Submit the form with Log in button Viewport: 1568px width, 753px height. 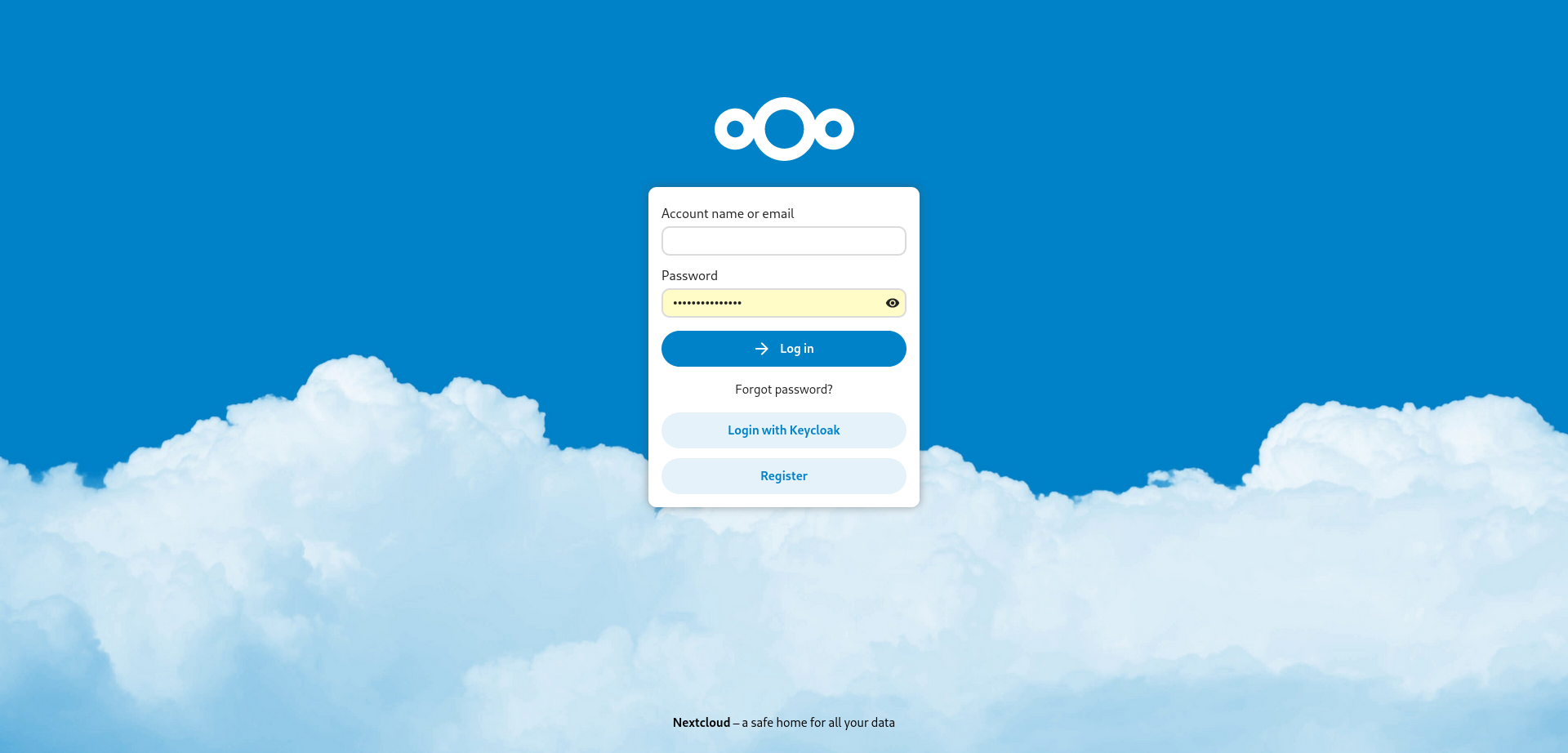click(x=784, y=349)
